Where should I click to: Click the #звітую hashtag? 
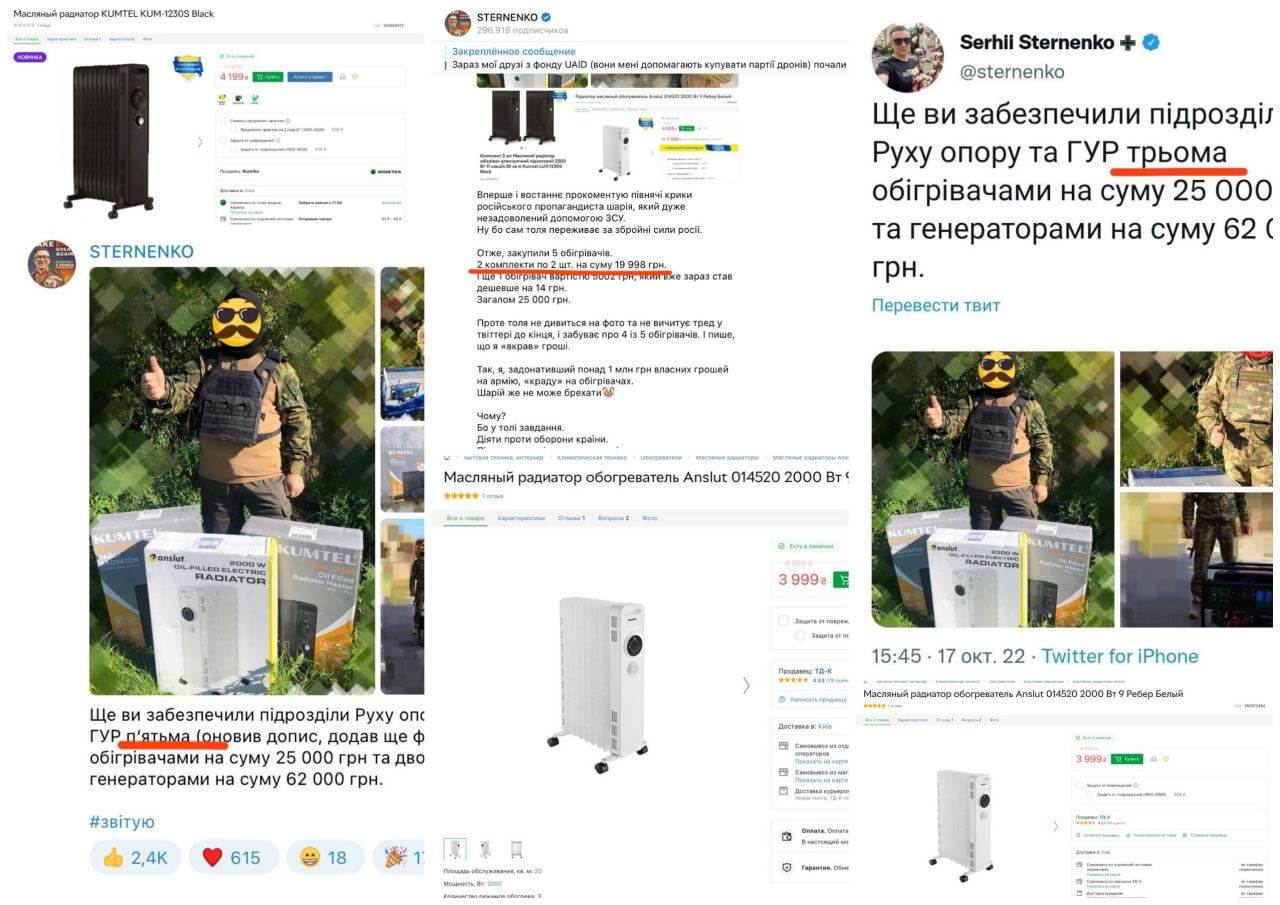(122, 822)
